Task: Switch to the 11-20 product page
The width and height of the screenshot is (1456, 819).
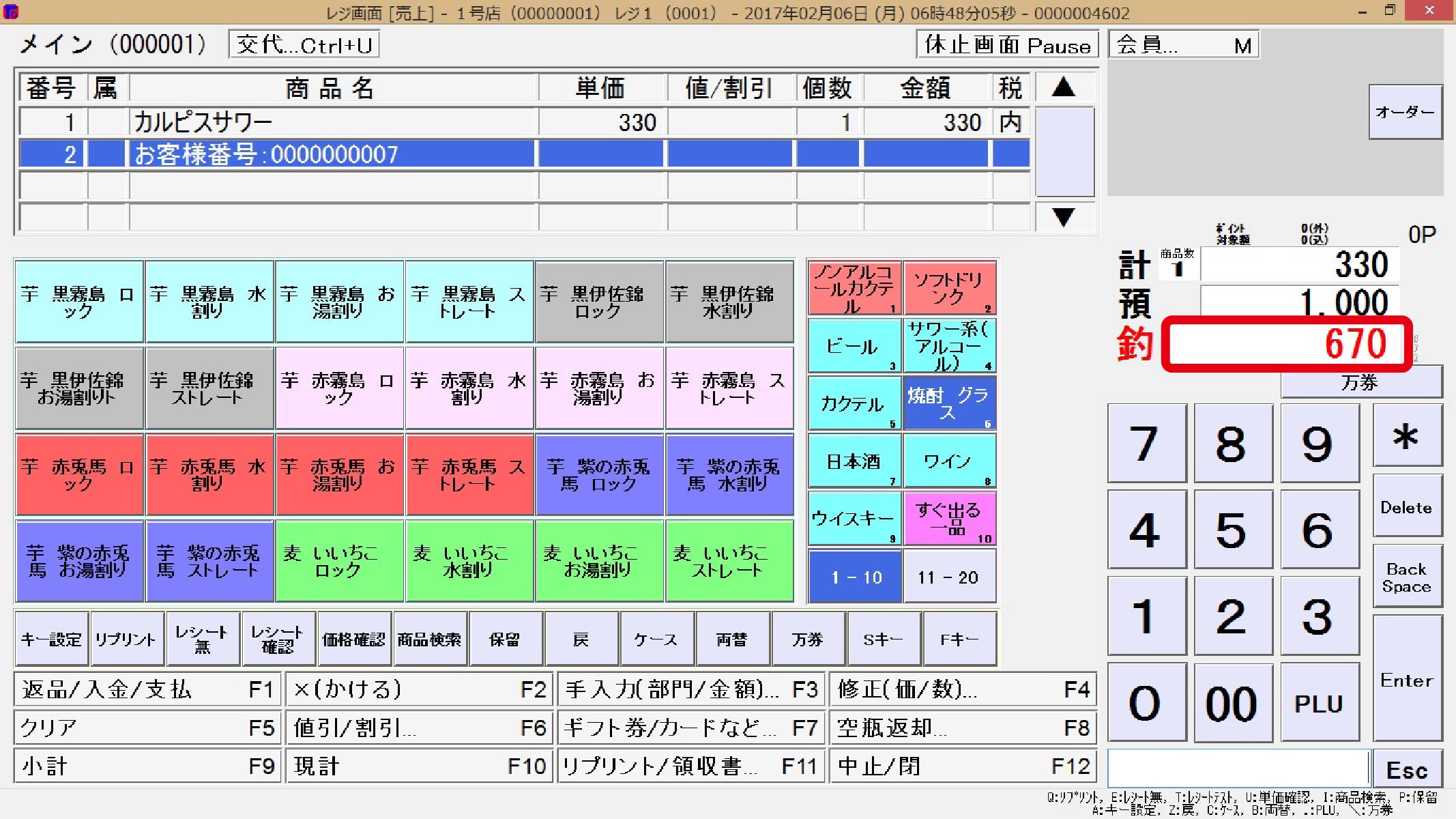Action: pos(949,576)
